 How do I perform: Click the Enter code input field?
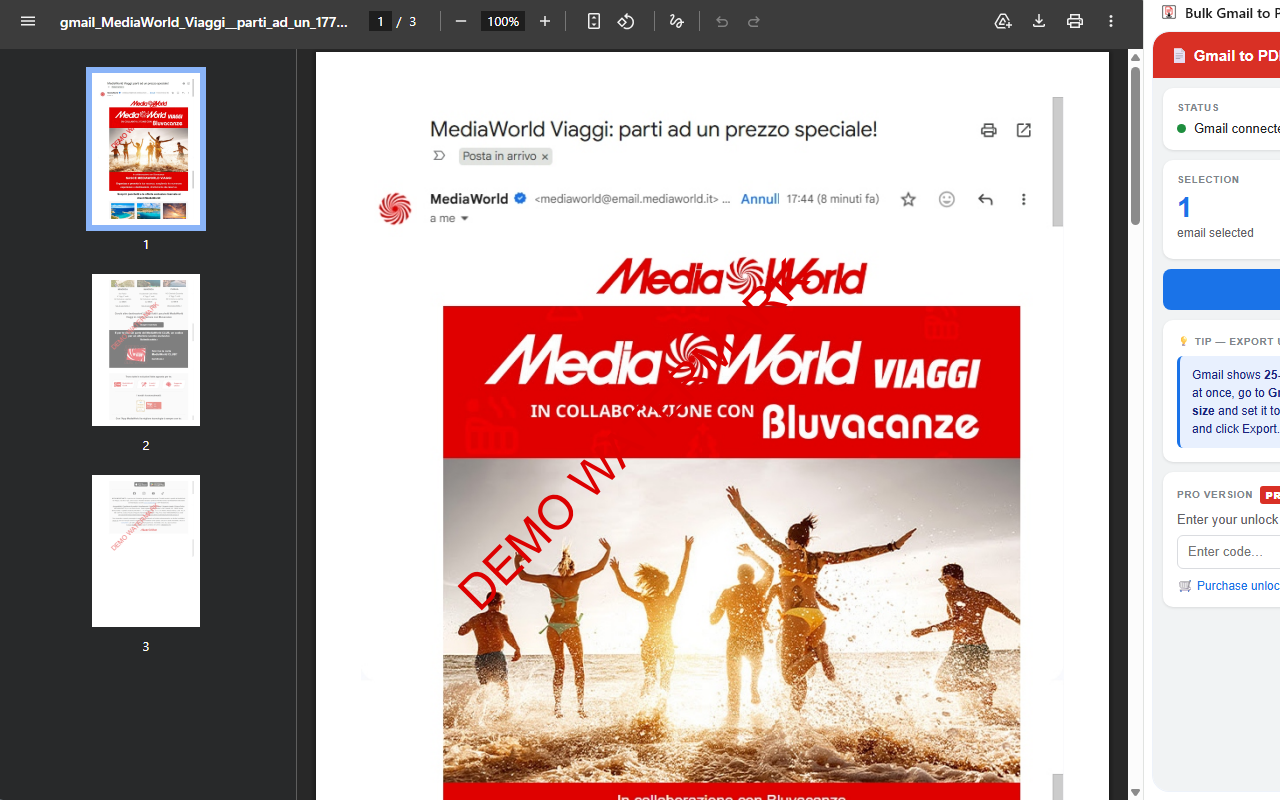click(x=1229, y=552)
